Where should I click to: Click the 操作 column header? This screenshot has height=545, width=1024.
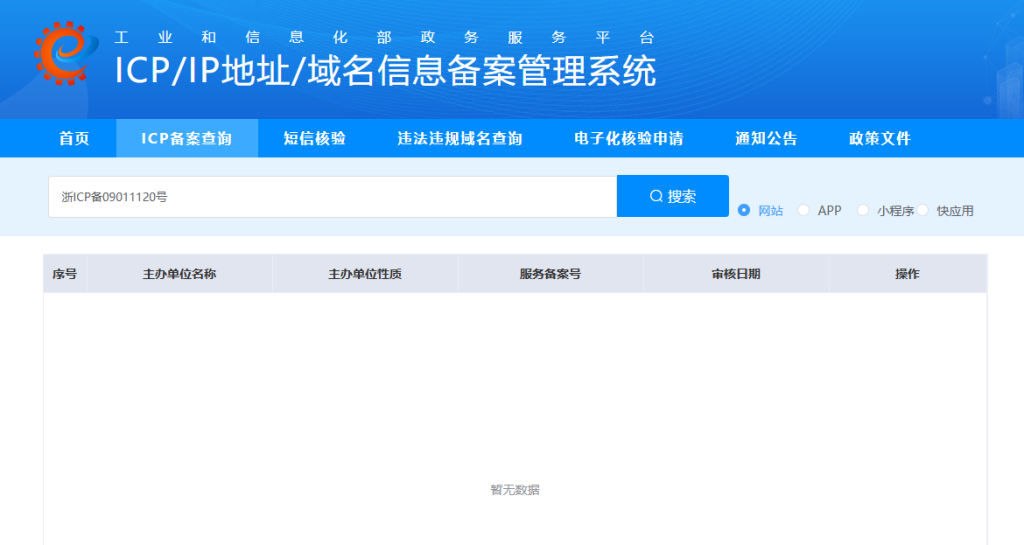[907, 274]
